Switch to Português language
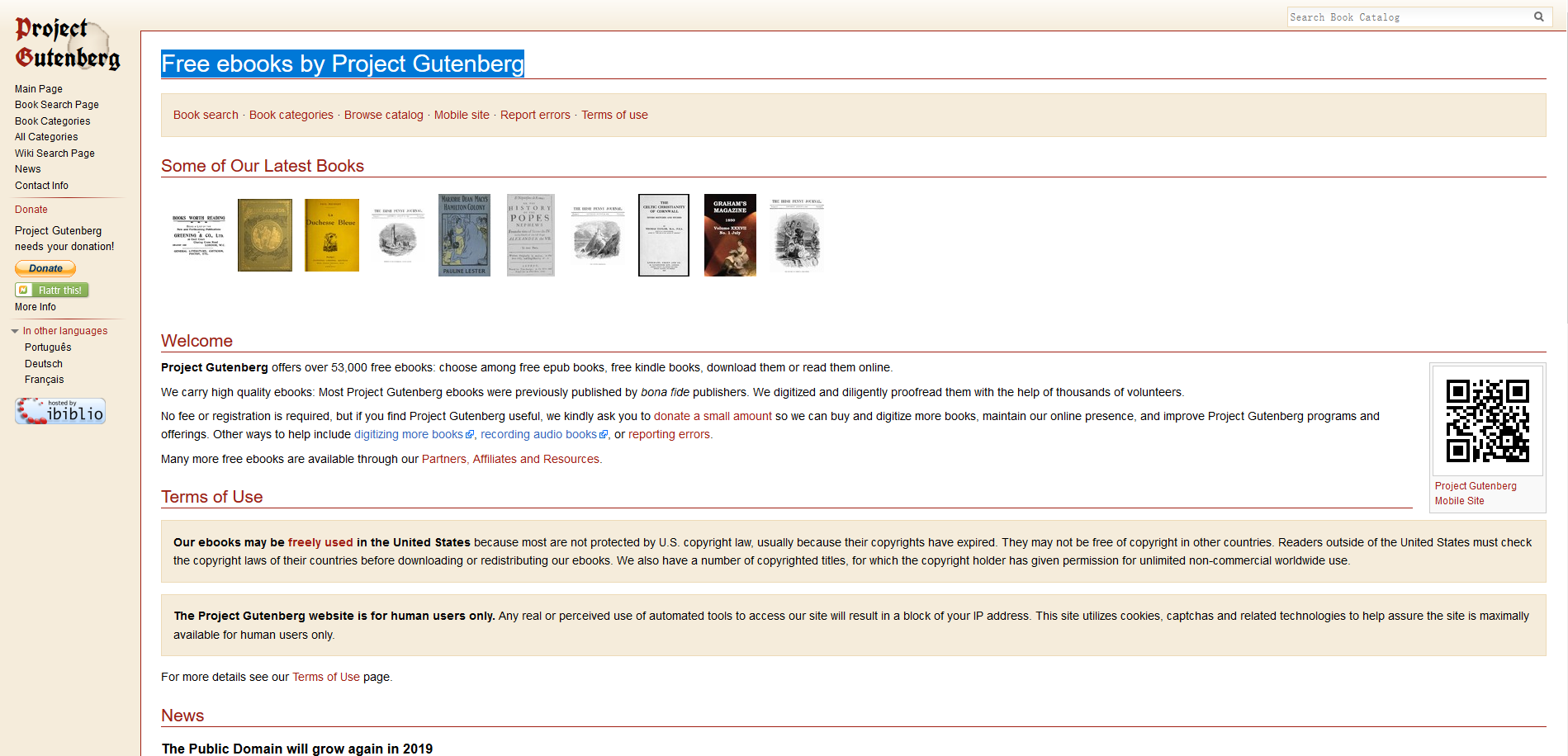Viewport: 1568px width, 756px height. (48, 347)
